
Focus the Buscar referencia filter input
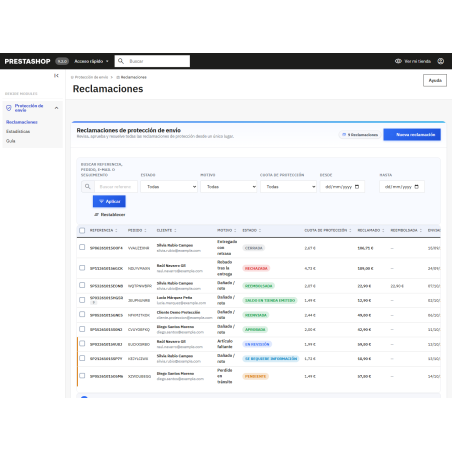click(x=116, y=187)
